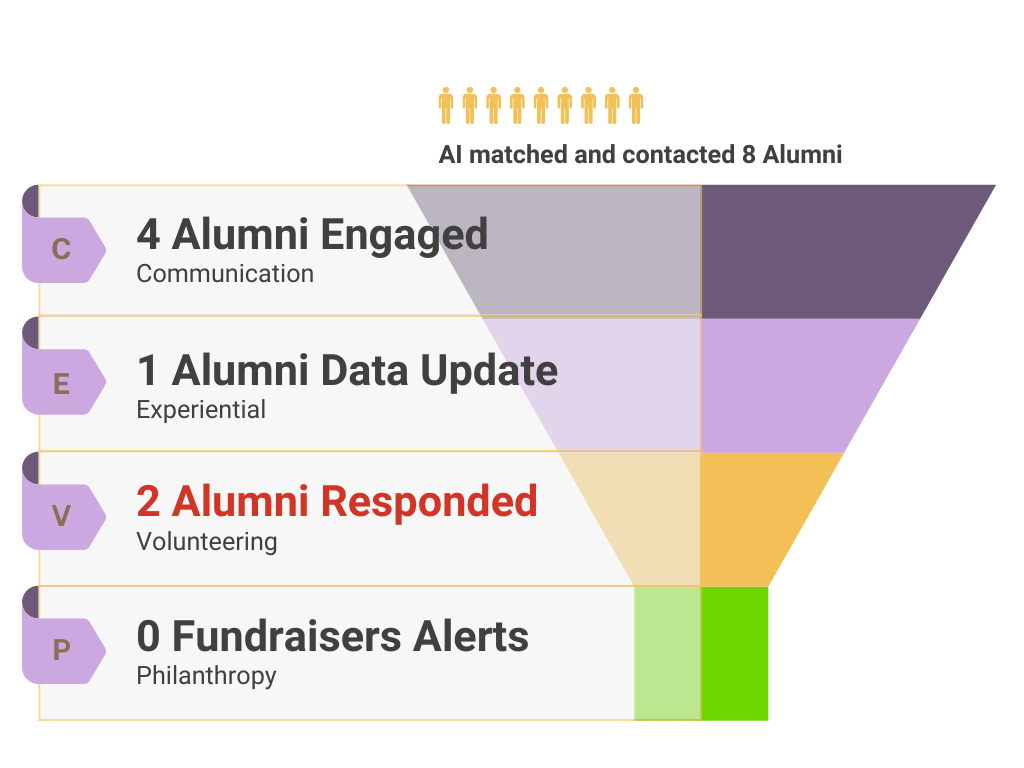
Task: Open "0 Fundraisers Alerts" heading
Action: click(x=332, y=637)
